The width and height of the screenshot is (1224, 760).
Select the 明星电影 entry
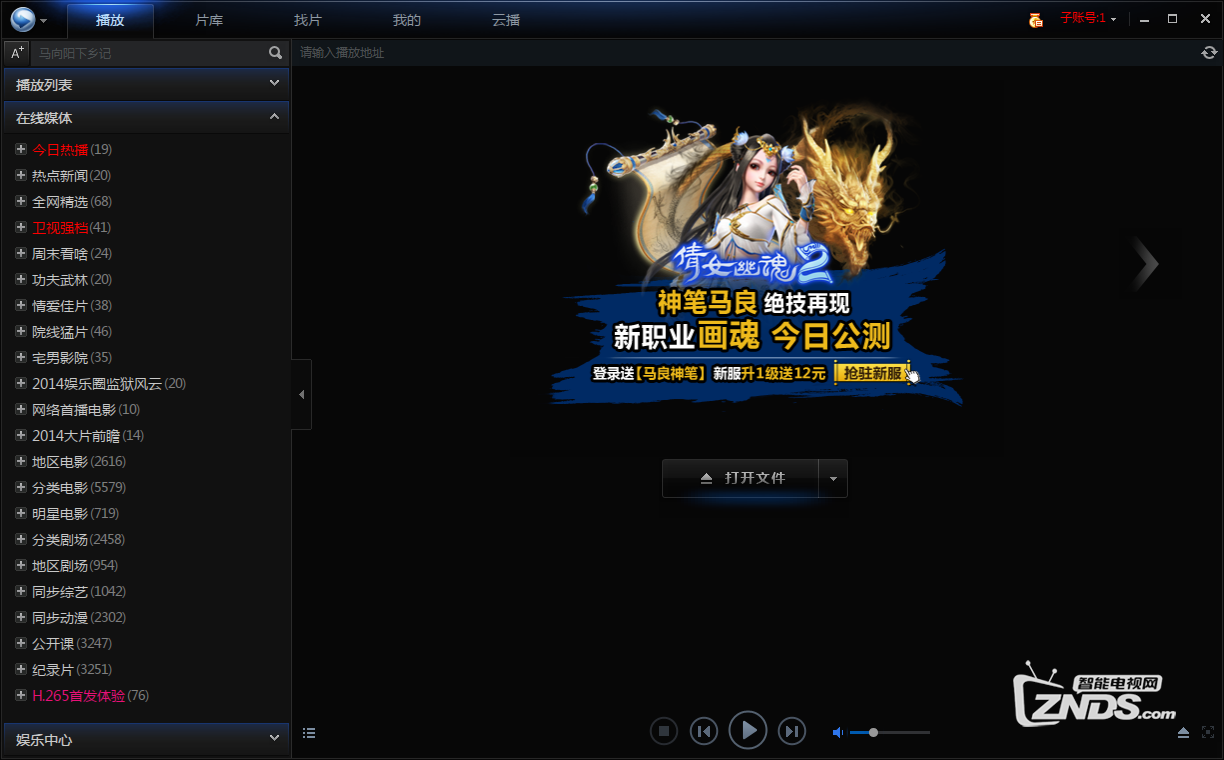[75, 513]
